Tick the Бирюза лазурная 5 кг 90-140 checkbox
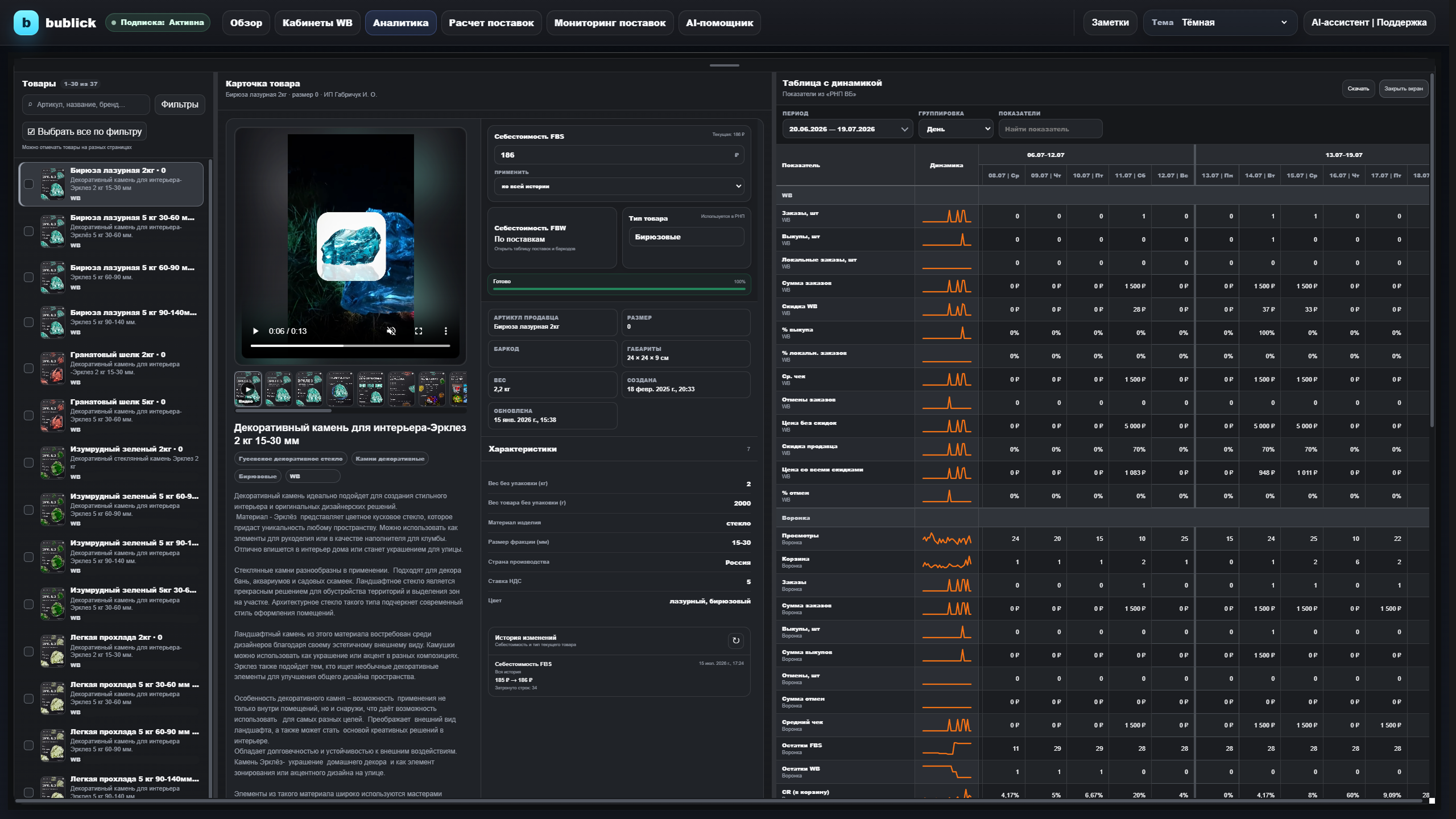 [28, 322]
